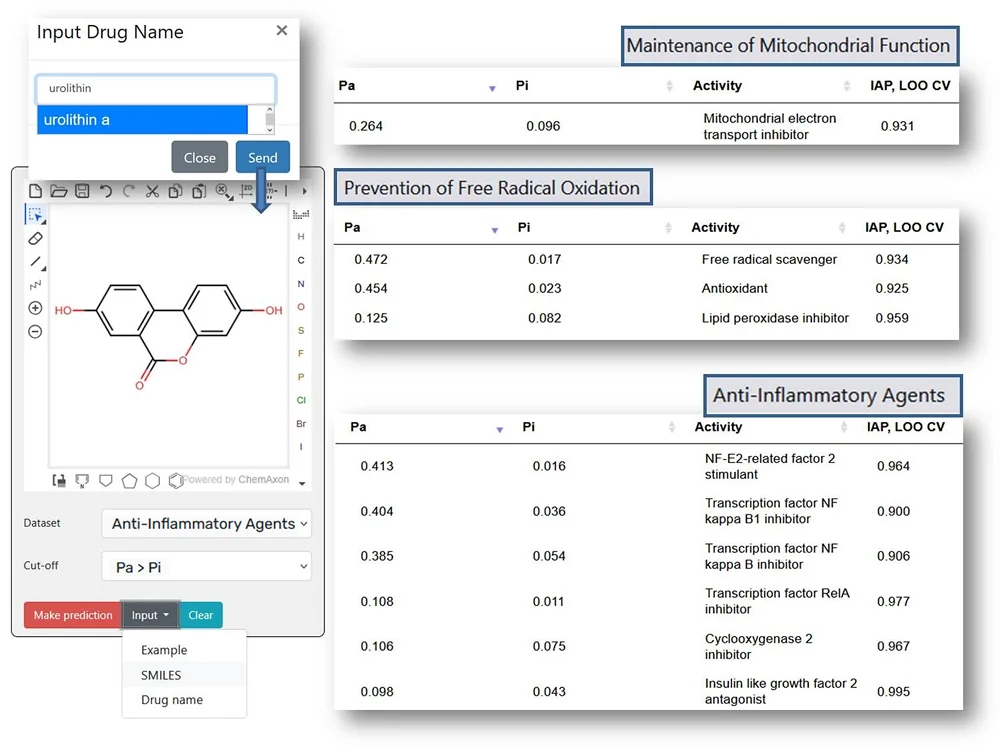
Task: Click the zoom in plus icon
Action: coord(35,308)
